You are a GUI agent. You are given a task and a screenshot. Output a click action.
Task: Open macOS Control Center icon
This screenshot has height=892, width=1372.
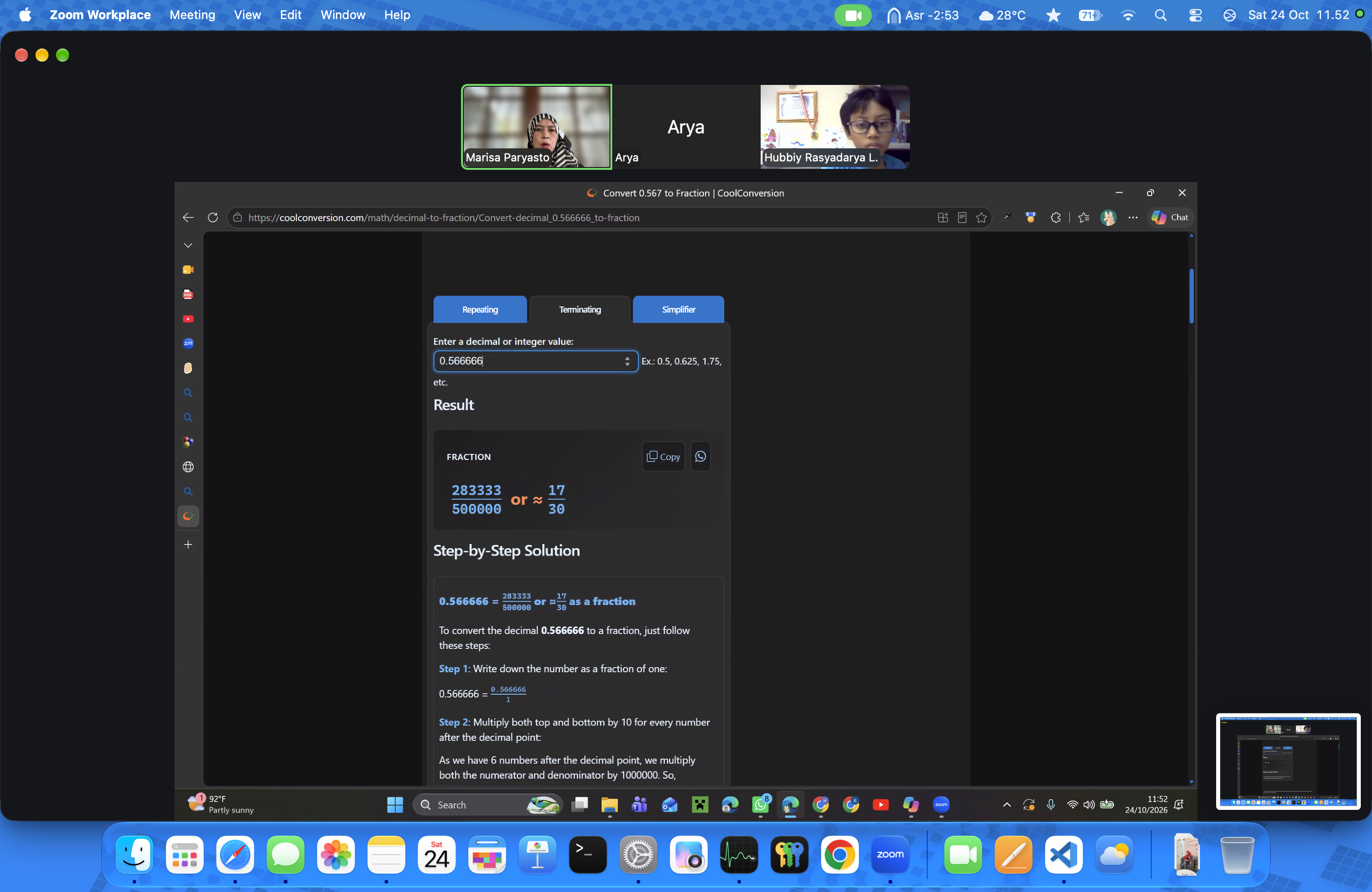[x=1195, y=15]
